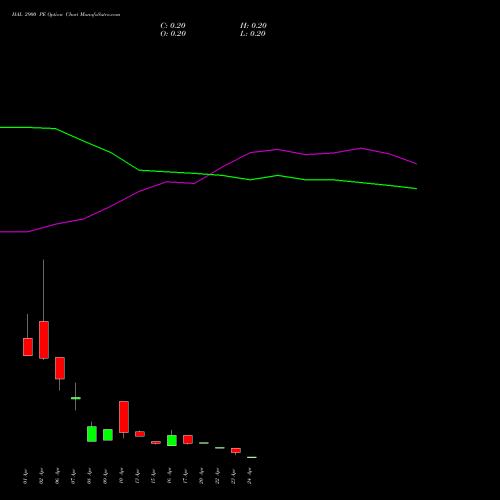This screenshot has height=500, width=500.
Task: Click the green candlestick above 08 Apr
Action: click(92, 434)
